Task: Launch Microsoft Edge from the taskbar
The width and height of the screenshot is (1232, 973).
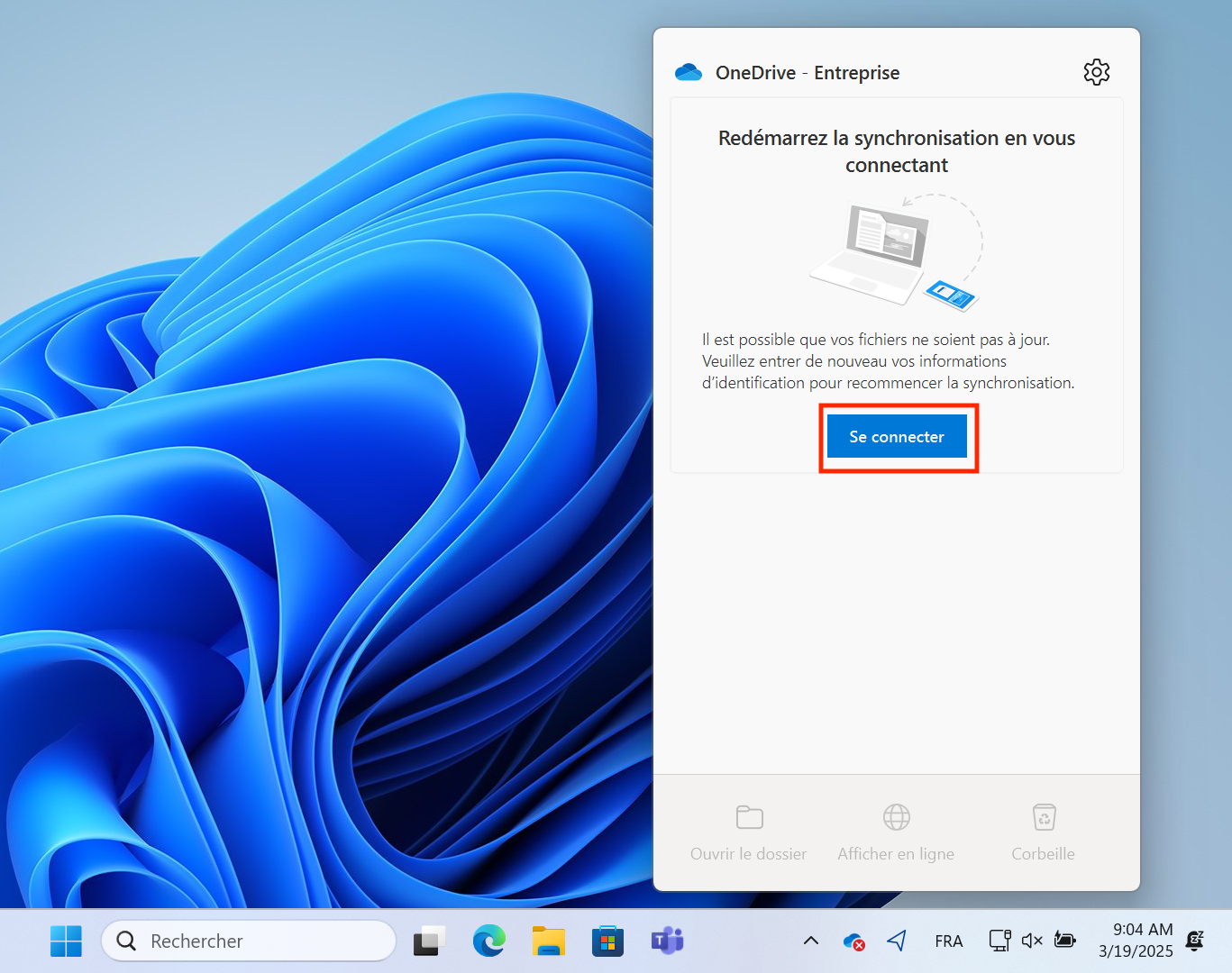Action: coord(488,941)
